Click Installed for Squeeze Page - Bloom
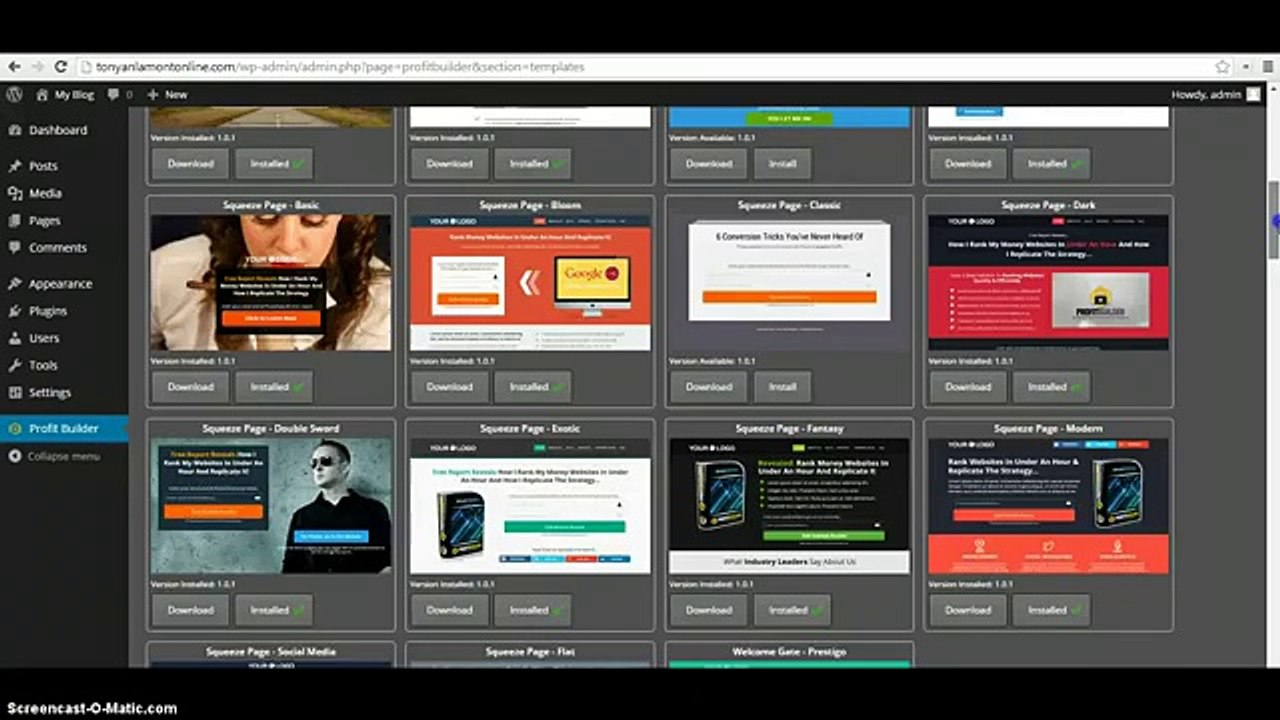 point(533,386)
